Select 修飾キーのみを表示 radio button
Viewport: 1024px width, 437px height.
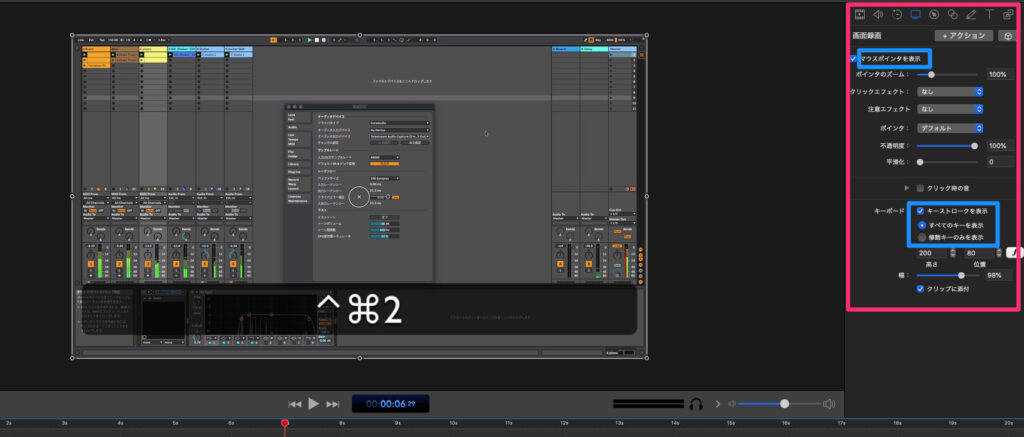(x=921, y=237)
